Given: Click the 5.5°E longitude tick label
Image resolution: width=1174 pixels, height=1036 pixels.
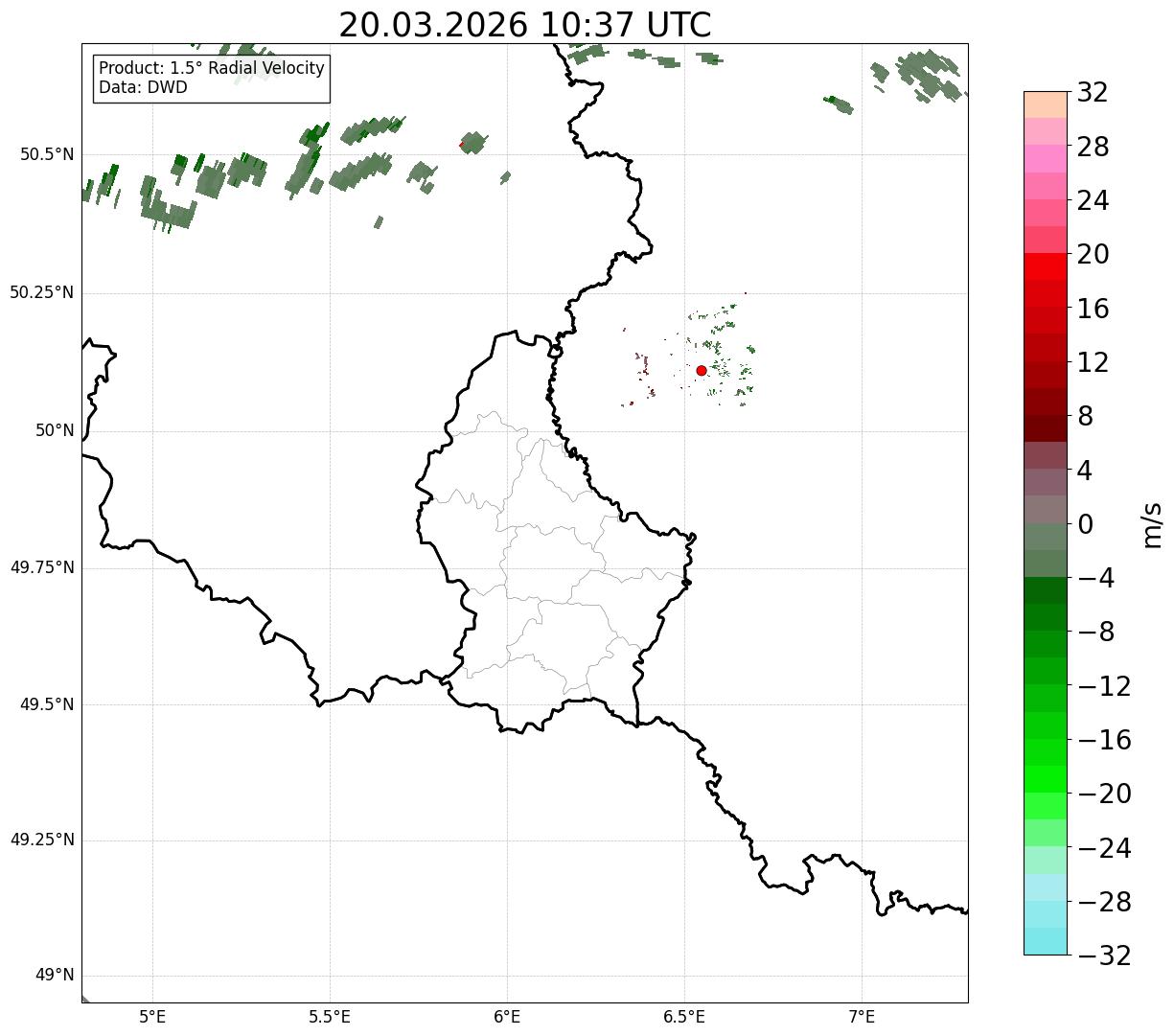Looking at the screenshot, I should click(330, 1017).
